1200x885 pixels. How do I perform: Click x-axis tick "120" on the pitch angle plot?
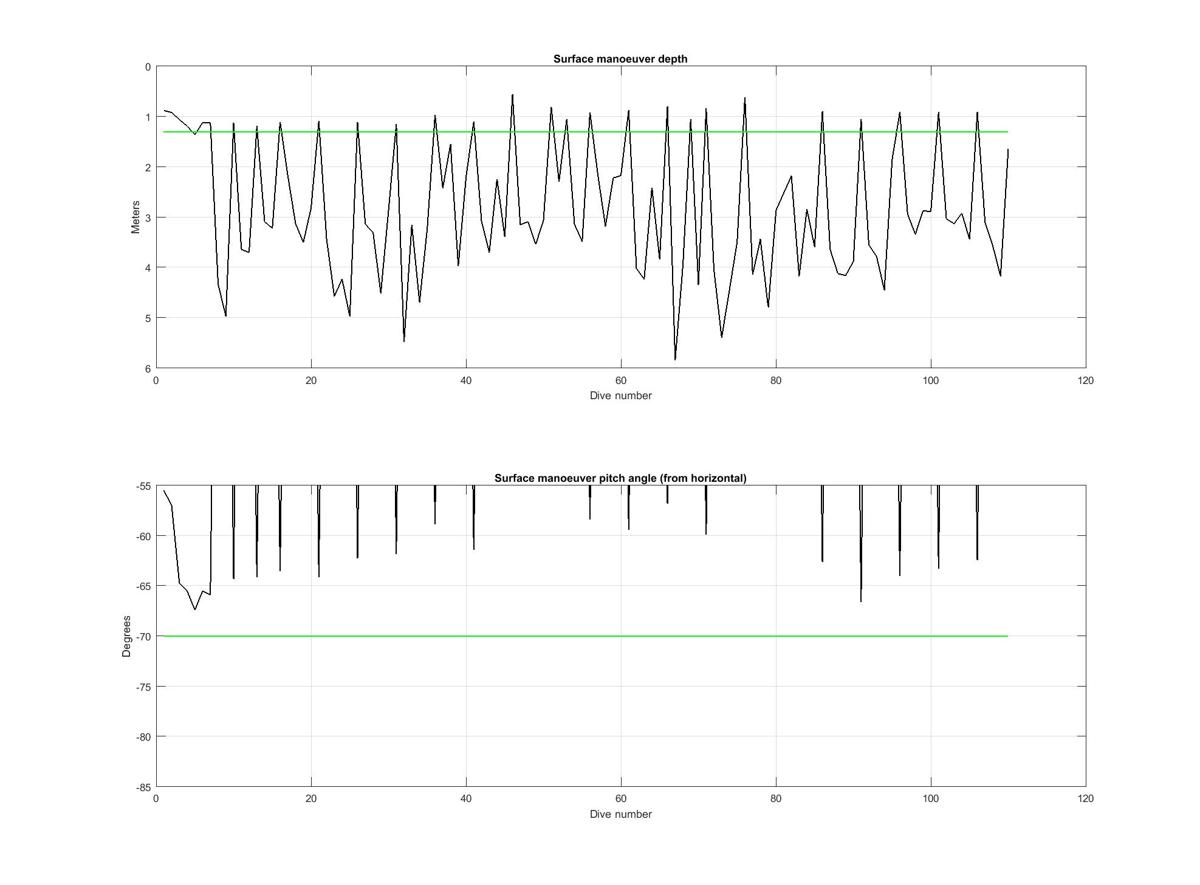1086,799
